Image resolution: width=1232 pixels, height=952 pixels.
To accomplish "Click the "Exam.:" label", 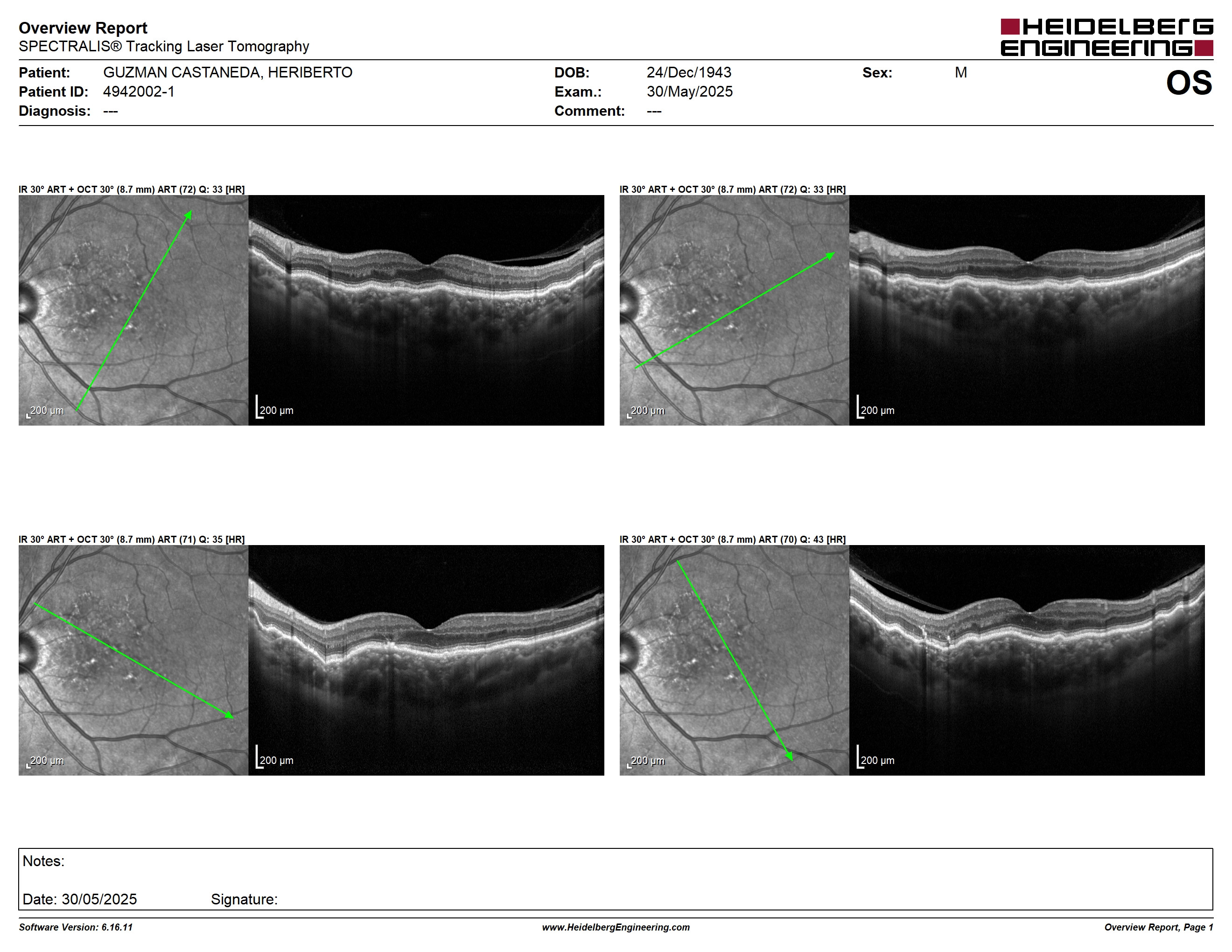I will pos(578,92).
